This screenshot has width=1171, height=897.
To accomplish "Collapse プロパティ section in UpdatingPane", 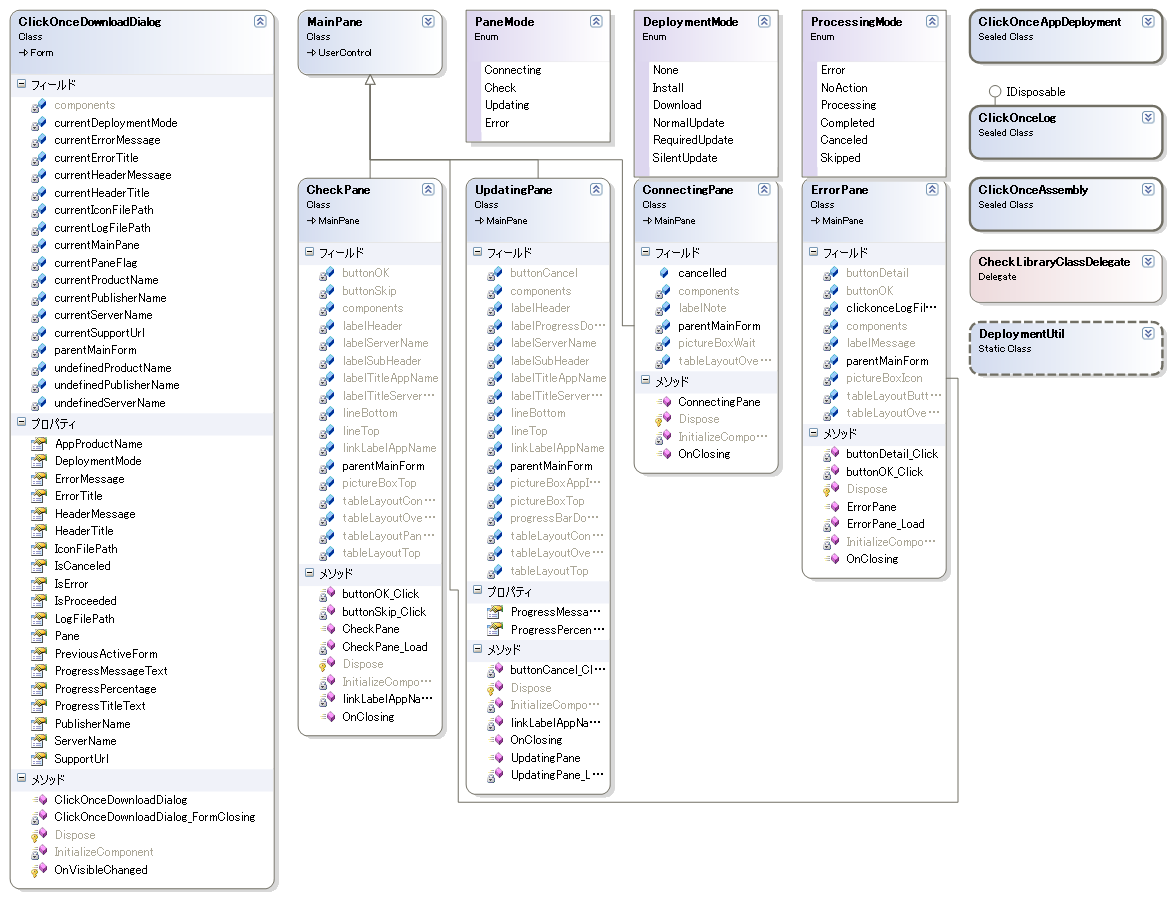I will pos(477,591).
